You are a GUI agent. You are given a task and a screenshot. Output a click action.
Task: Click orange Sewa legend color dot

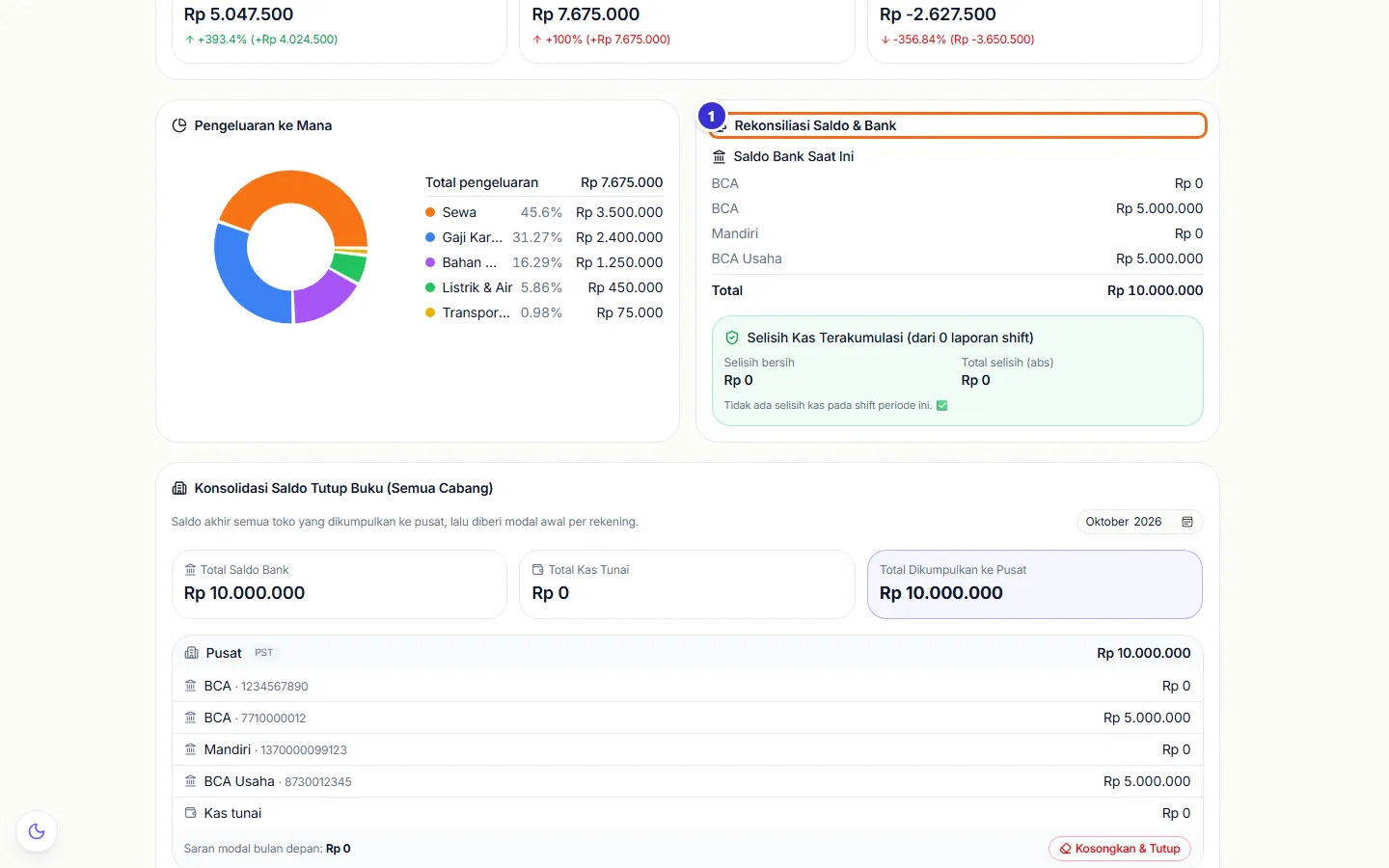tap(430, 212)
